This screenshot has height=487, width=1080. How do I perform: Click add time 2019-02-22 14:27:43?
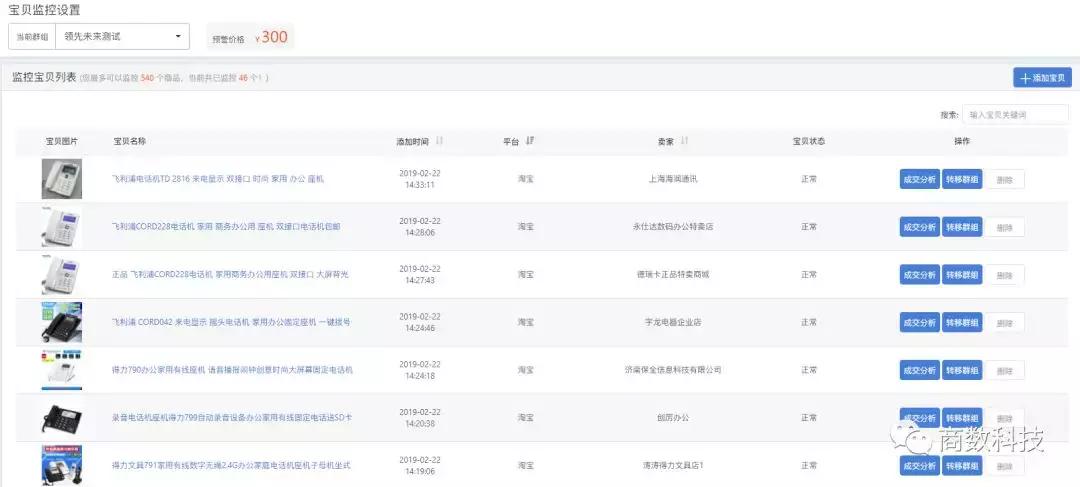[x=419, y=274]
